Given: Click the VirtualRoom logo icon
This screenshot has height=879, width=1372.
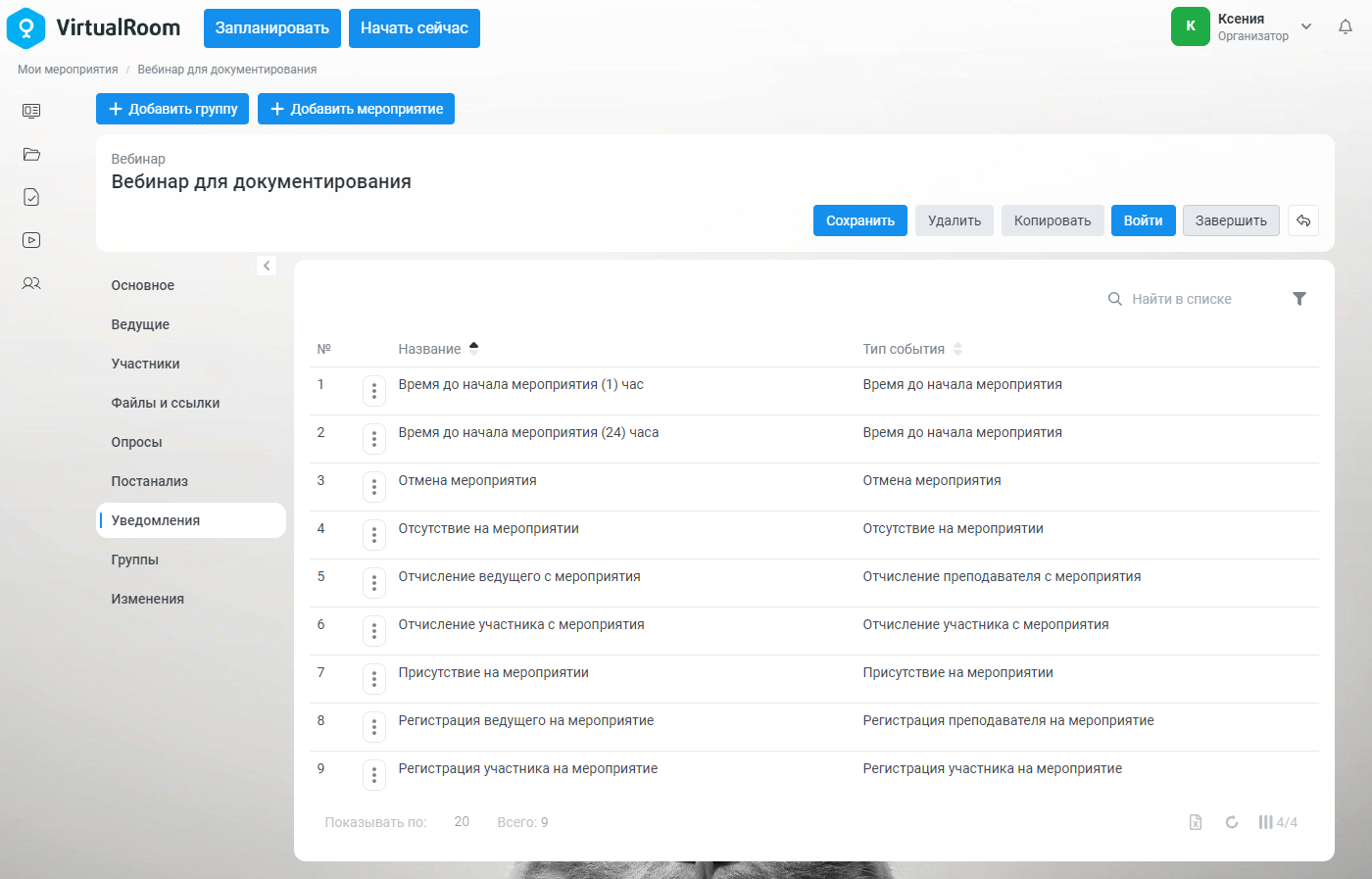Looking at the screenshot, I should click(x=25, y=28).
